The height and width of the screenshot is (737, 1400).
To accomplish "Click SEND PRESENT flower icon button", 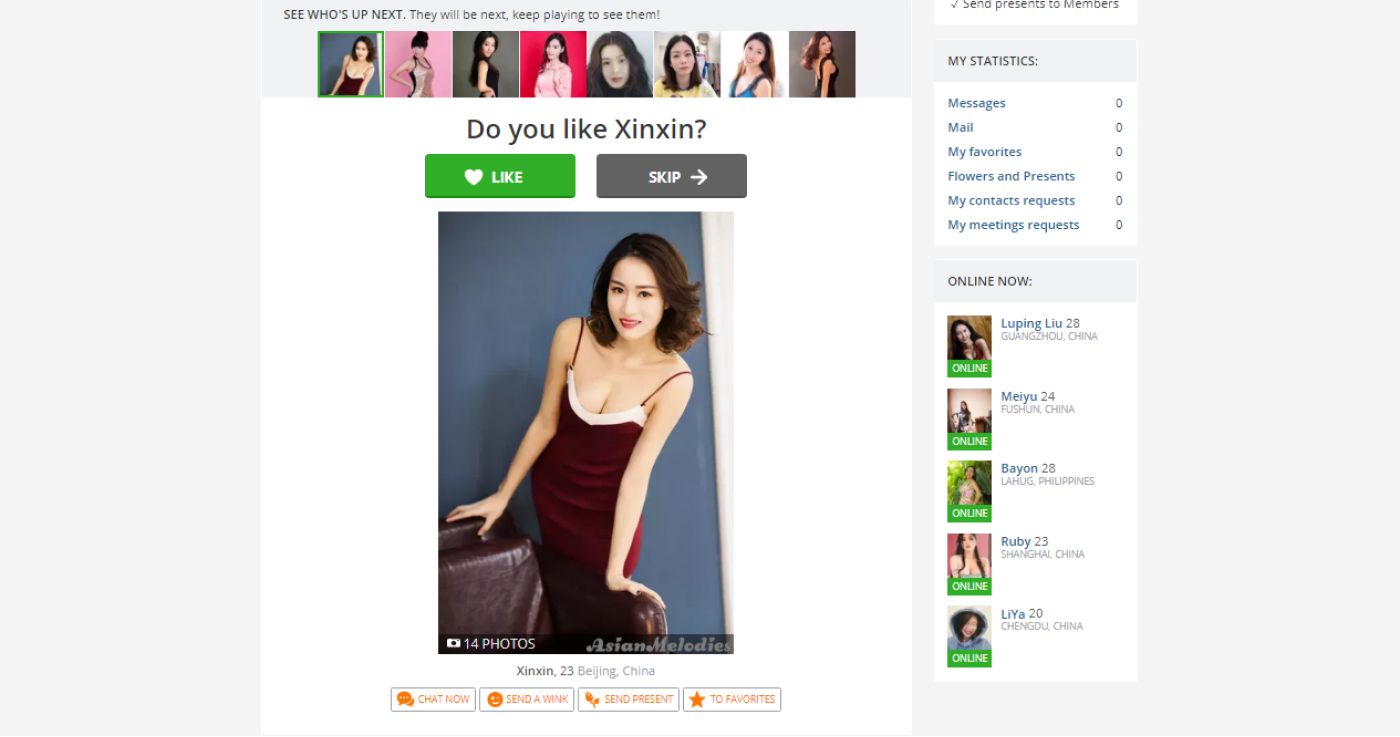I will pos(629,699).
